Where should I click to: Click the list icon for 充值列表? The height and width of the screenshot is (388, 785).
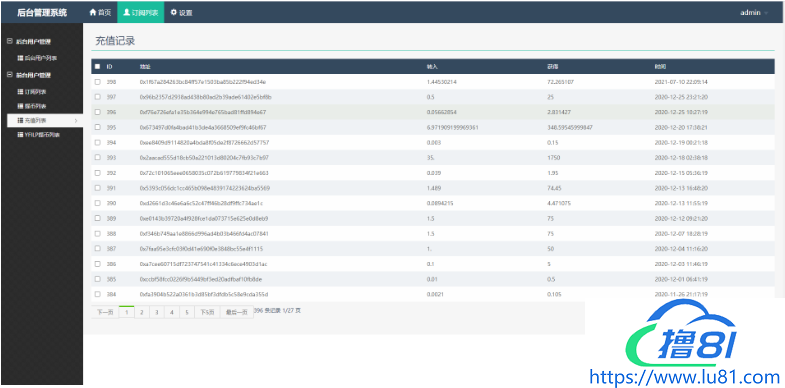pyautogui.click(x=21, y=120)
